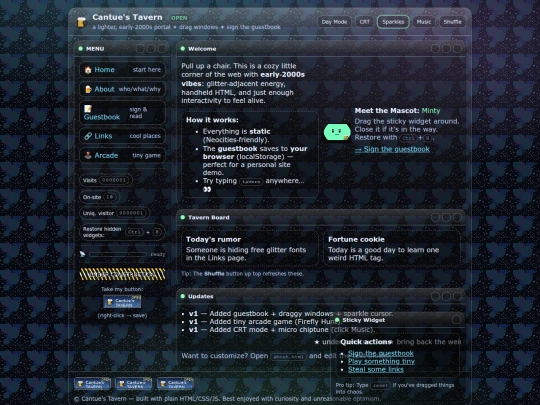The width and height of the screenshot is (540, 405).
Task: Go to the Guestbook menu entry
Action: point(122,113)
